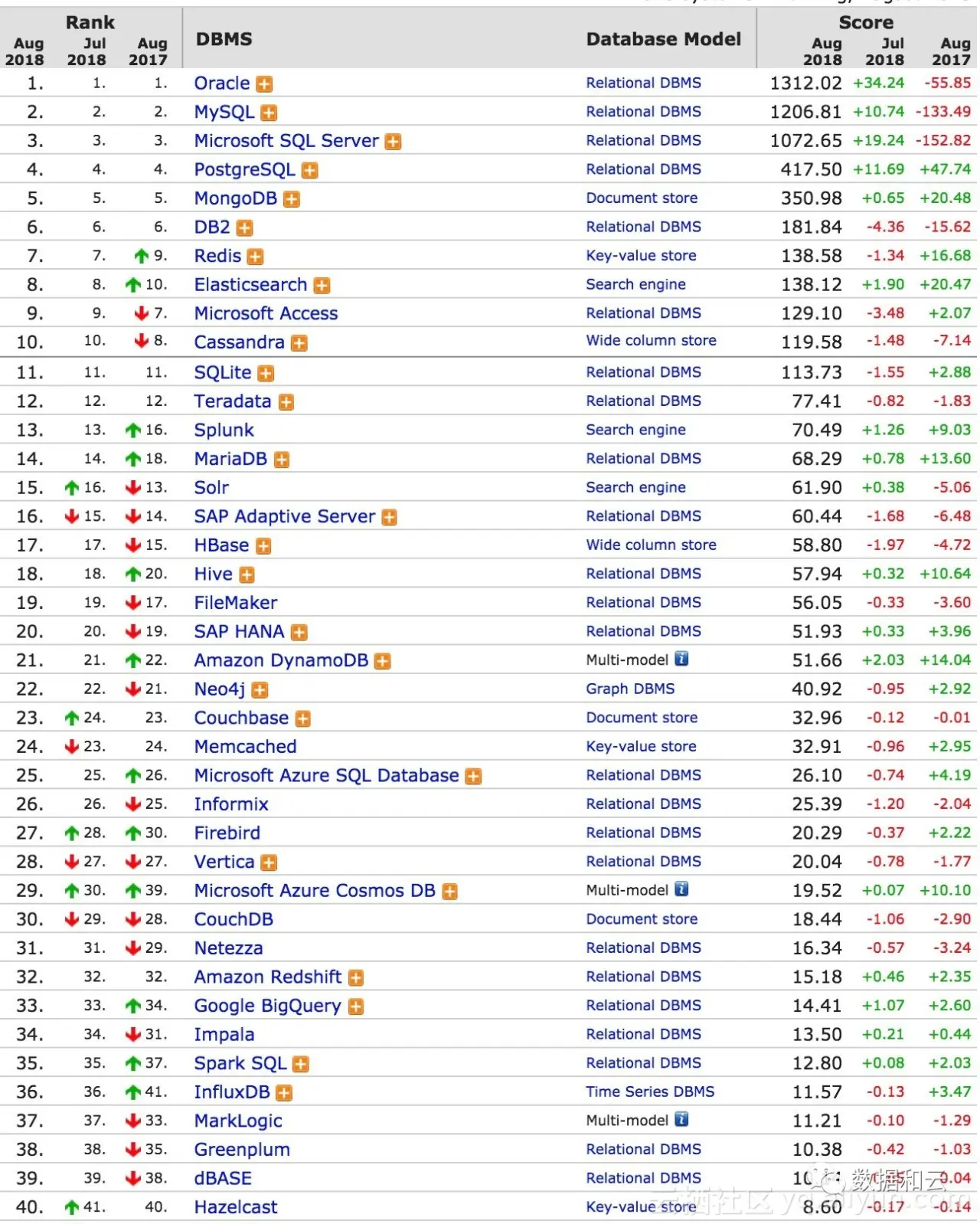Click Document store link in MongoDB row

[642, 198]
